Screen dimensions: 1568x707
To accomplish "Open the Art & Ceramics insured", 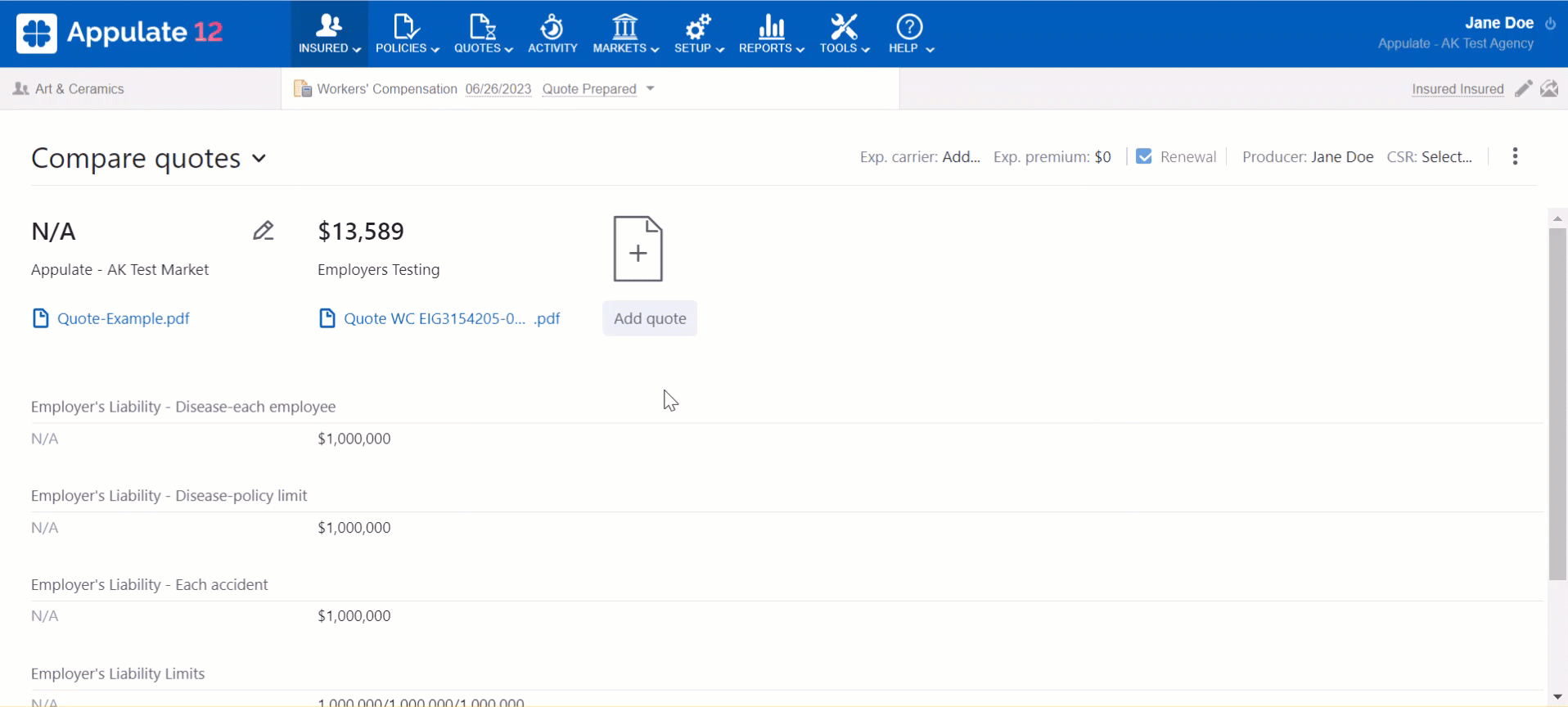I will [79, 88].
